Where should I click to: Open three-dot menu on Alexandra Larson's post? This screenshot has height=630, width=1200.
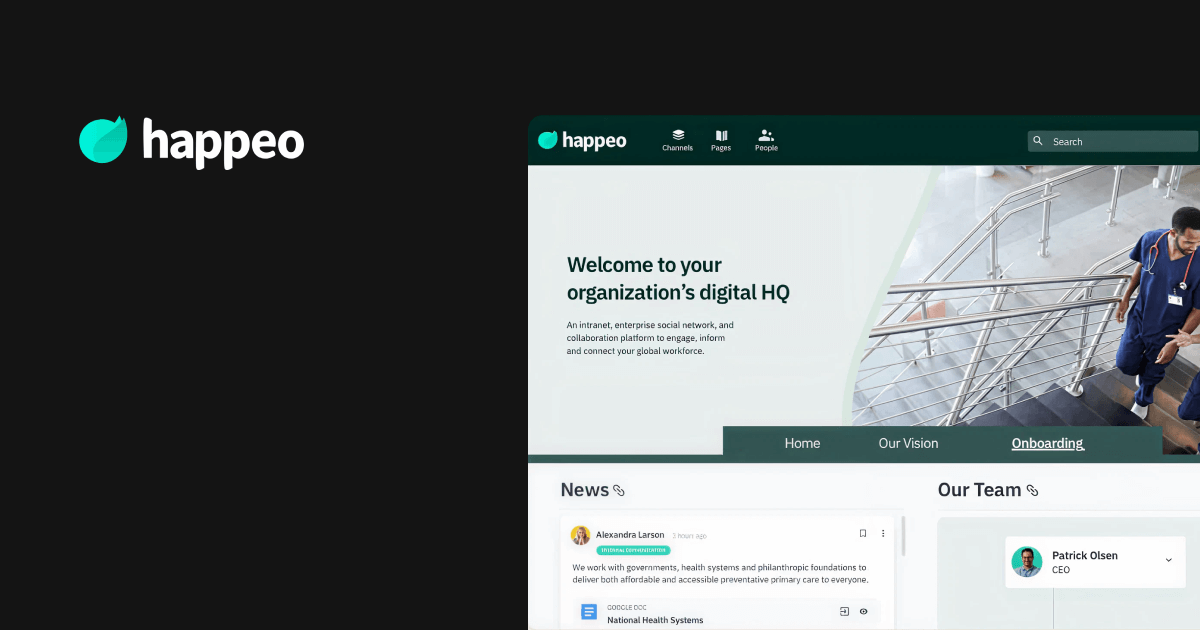(883, 534)
